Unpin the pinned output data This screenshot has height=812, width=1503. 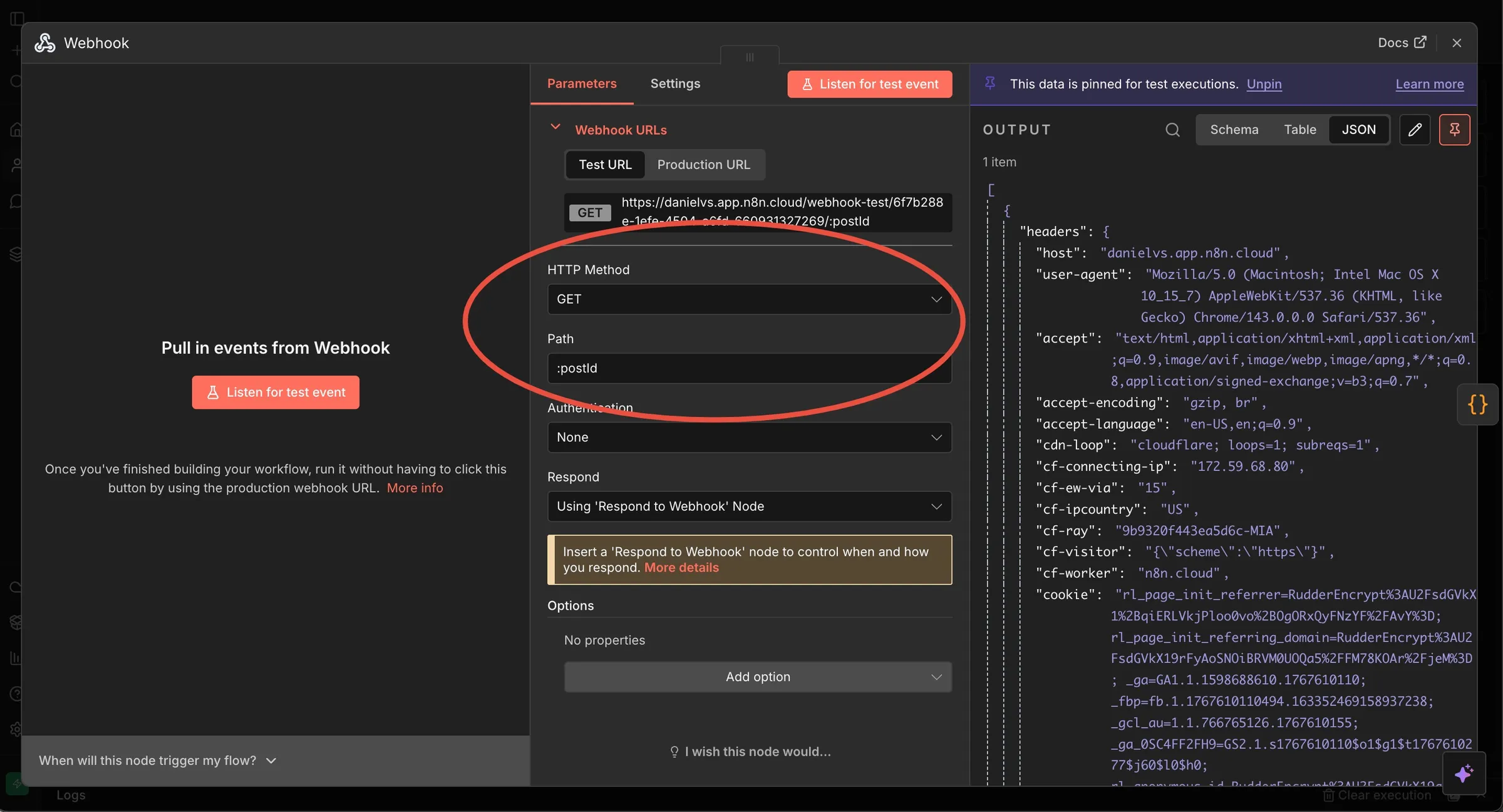1264,84
